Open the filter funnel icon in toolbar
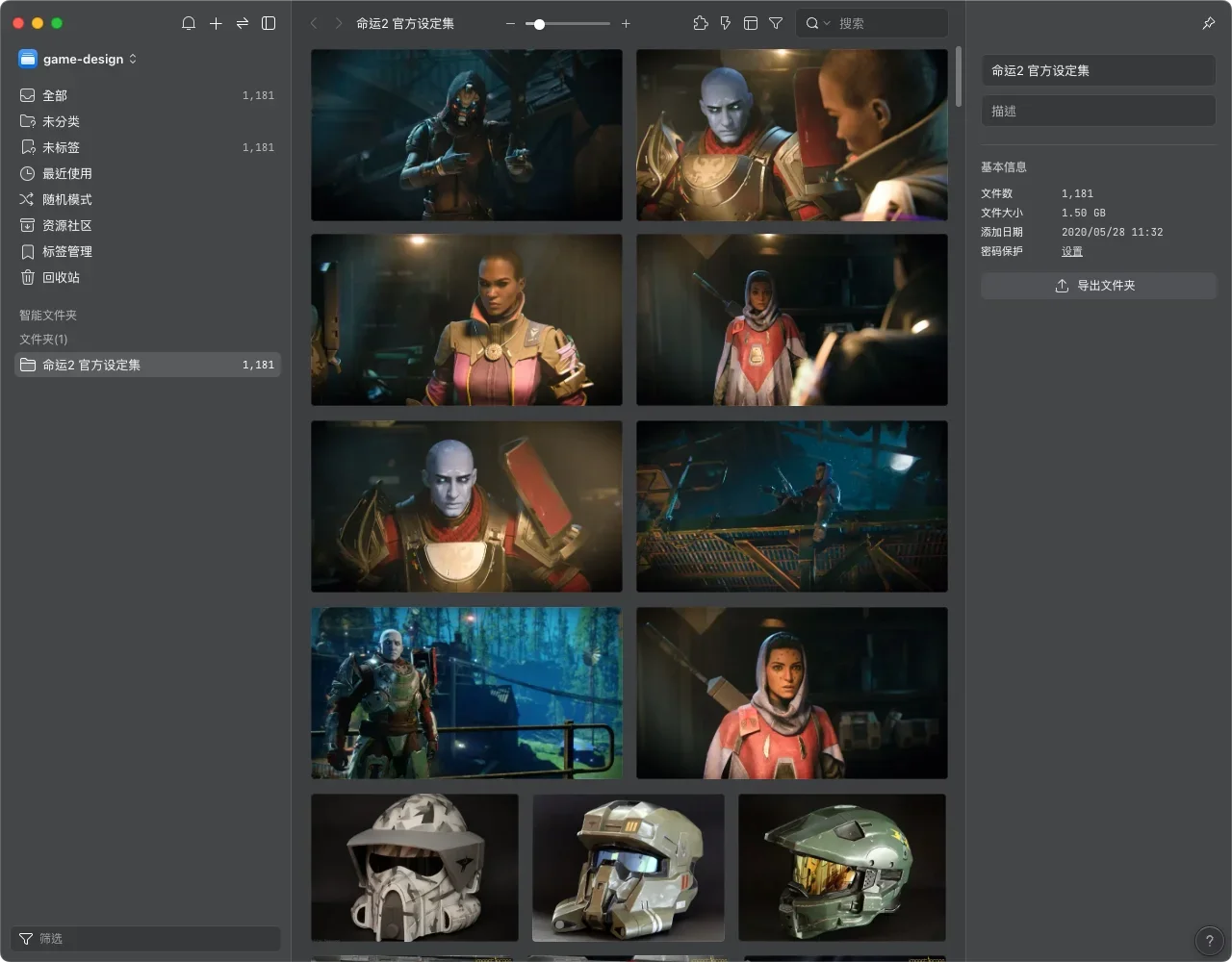Viewport: 1232px width, 962px height. [776, 23]
